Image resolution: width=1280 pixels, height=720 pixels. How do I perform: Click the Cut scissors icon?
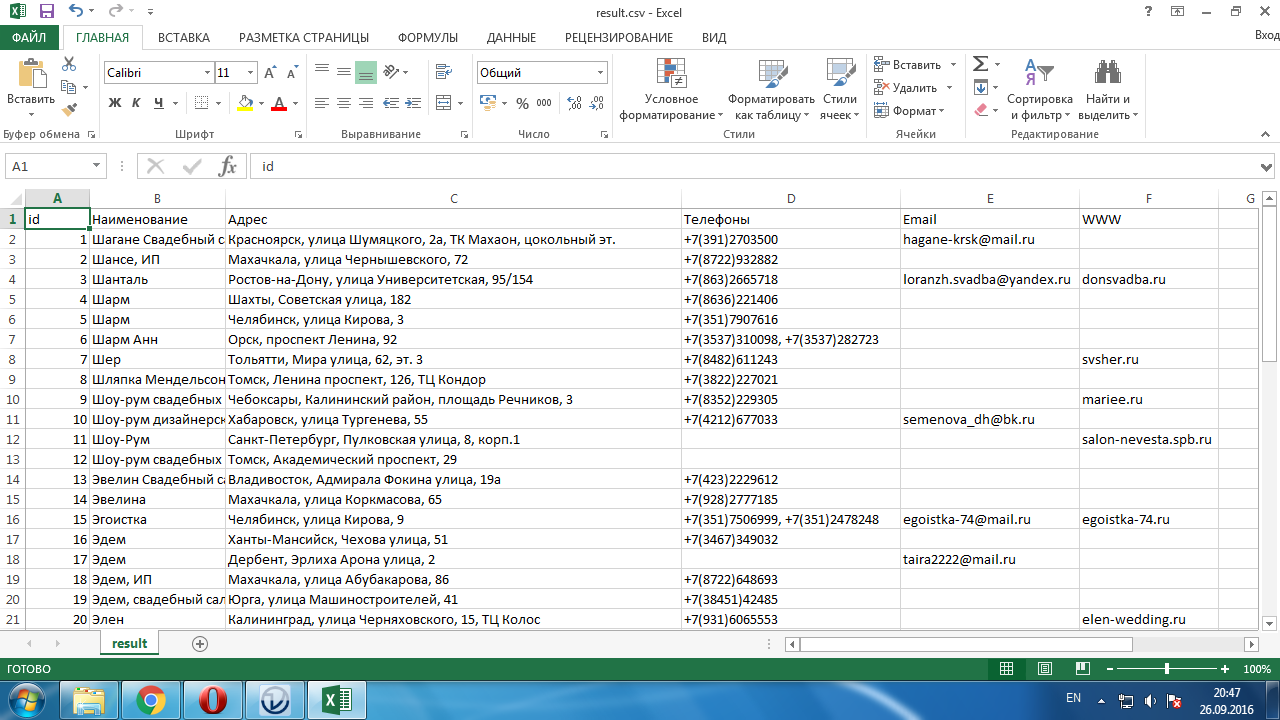[x=69, y=64]
